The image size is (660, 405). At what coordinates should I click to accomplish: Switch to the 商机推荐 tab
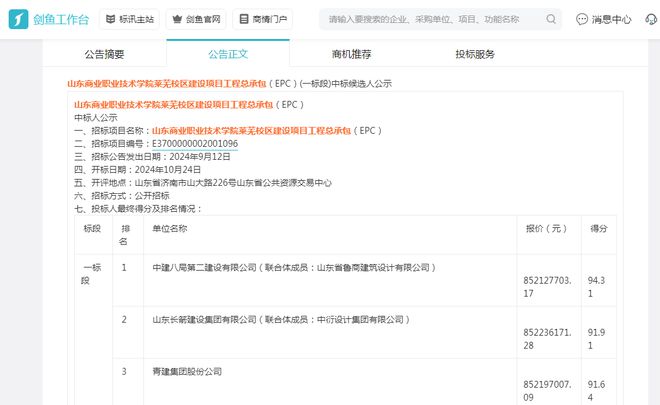[351, 54]
